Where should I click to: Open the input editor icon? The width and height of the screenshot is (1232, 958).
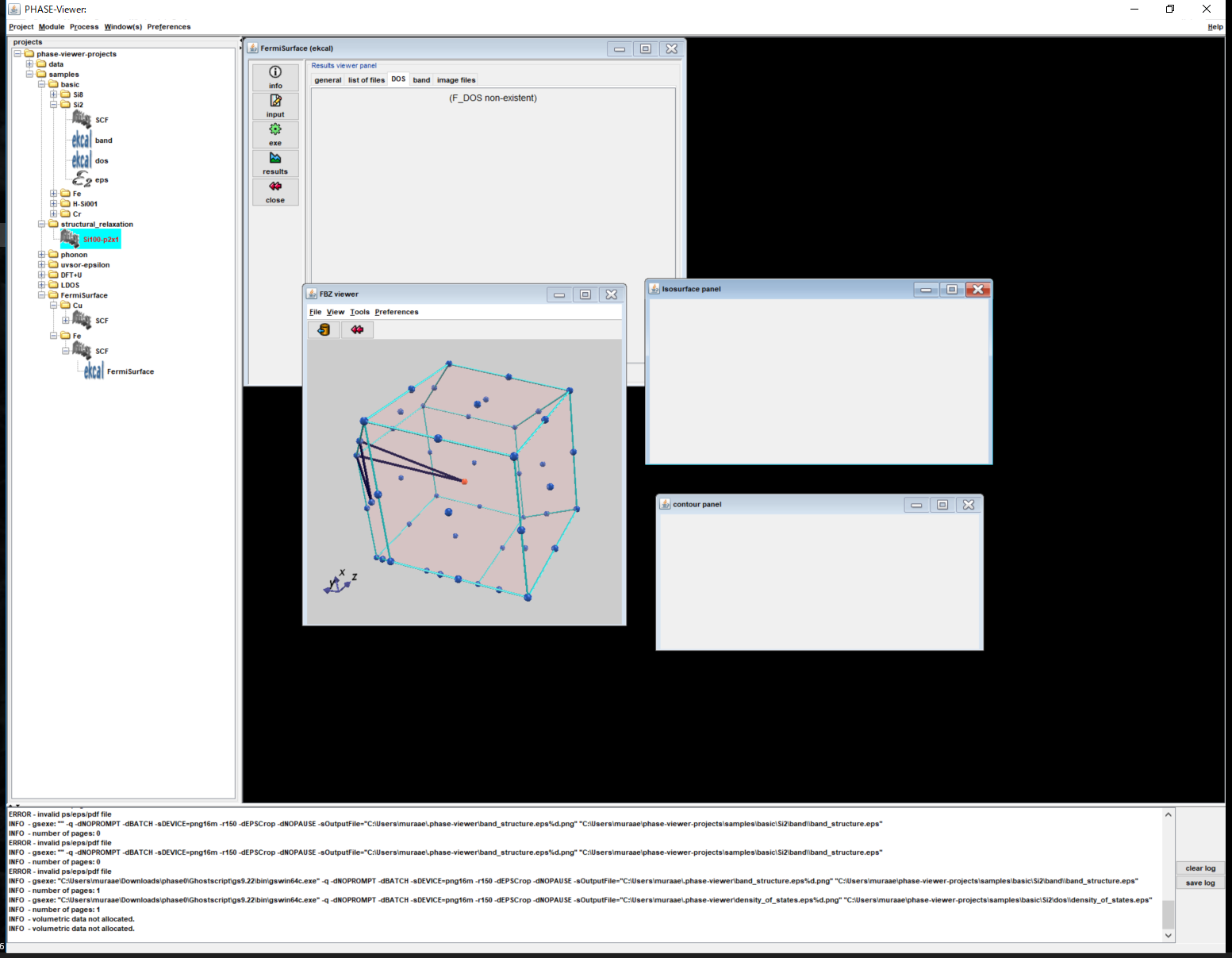coord(275,101)
